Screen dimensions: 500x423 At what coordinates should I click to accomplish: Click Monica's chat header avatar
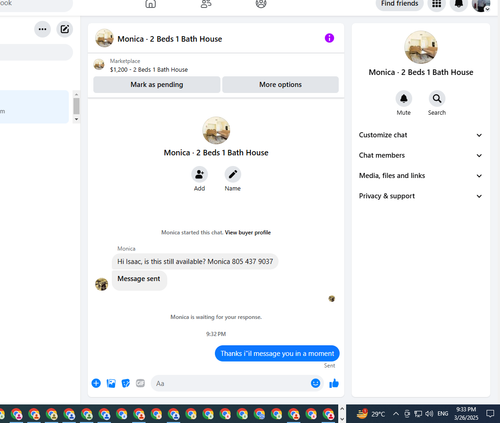pyautogui.click(x=104, y=38)
